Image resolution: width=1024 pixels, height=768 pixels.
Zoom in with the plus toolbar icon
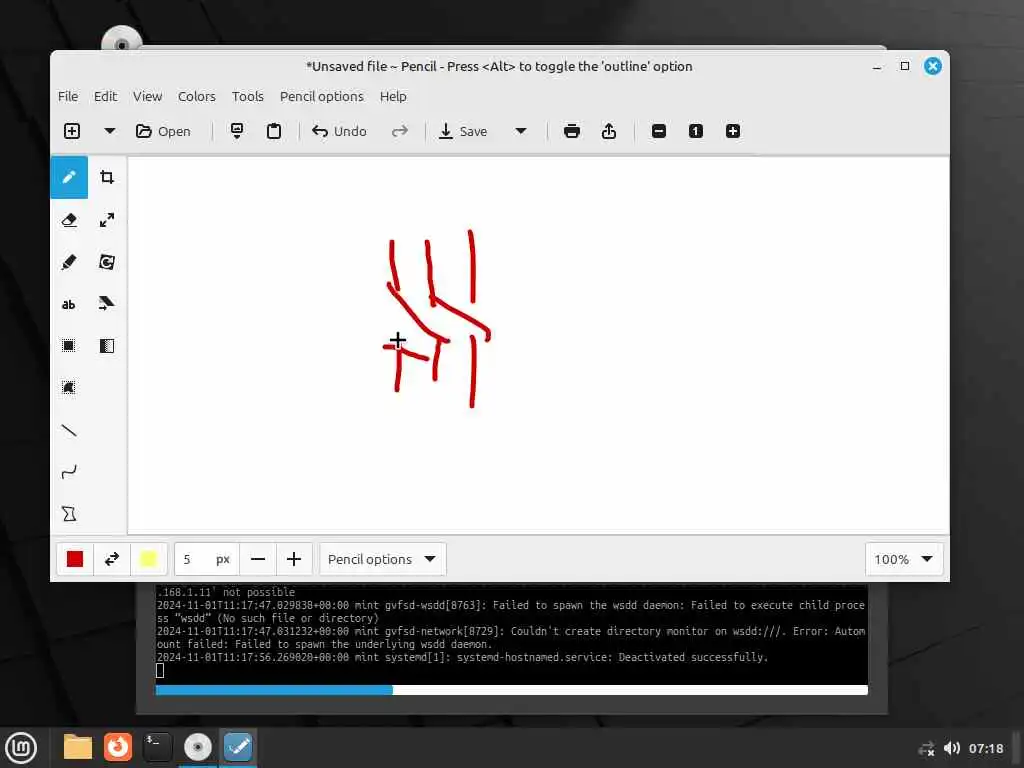pos(733,131)
